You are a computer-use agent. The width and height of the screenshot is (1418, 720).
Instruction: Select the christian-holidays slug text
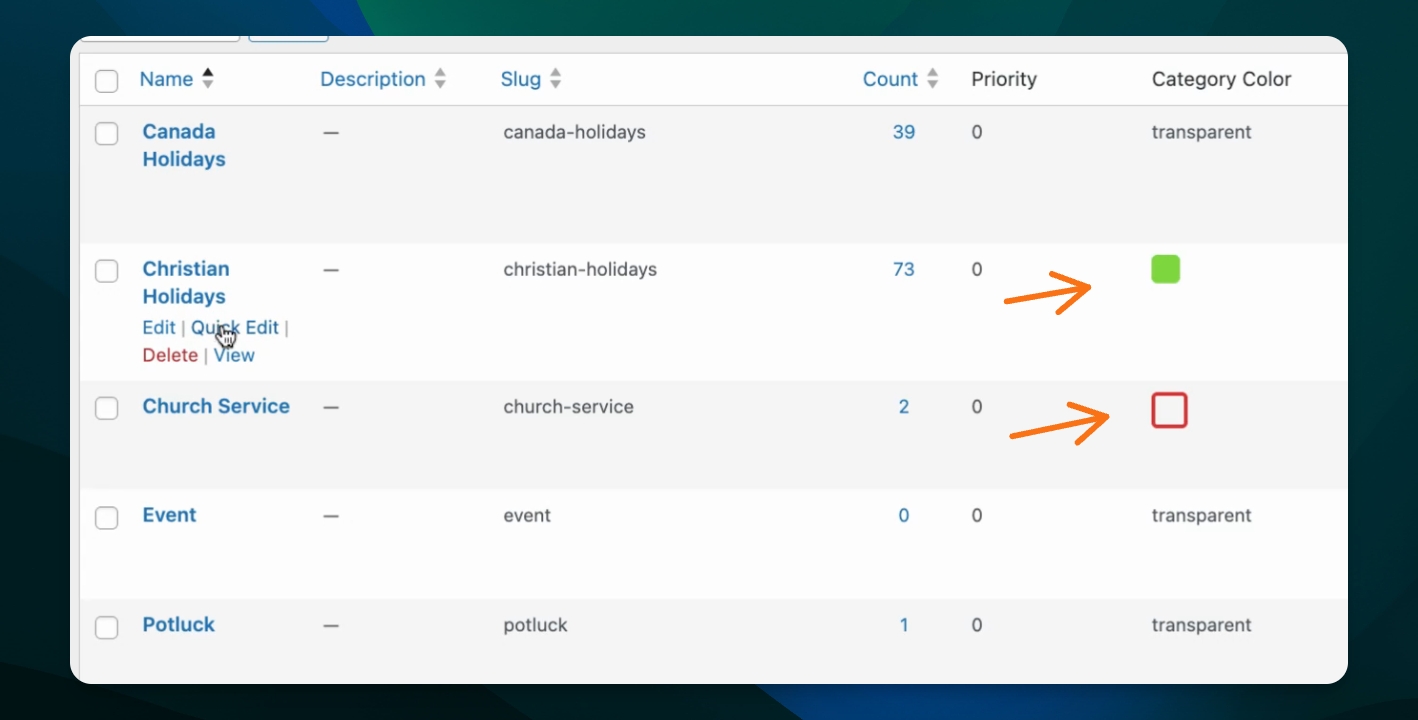(x=580, y=269)
